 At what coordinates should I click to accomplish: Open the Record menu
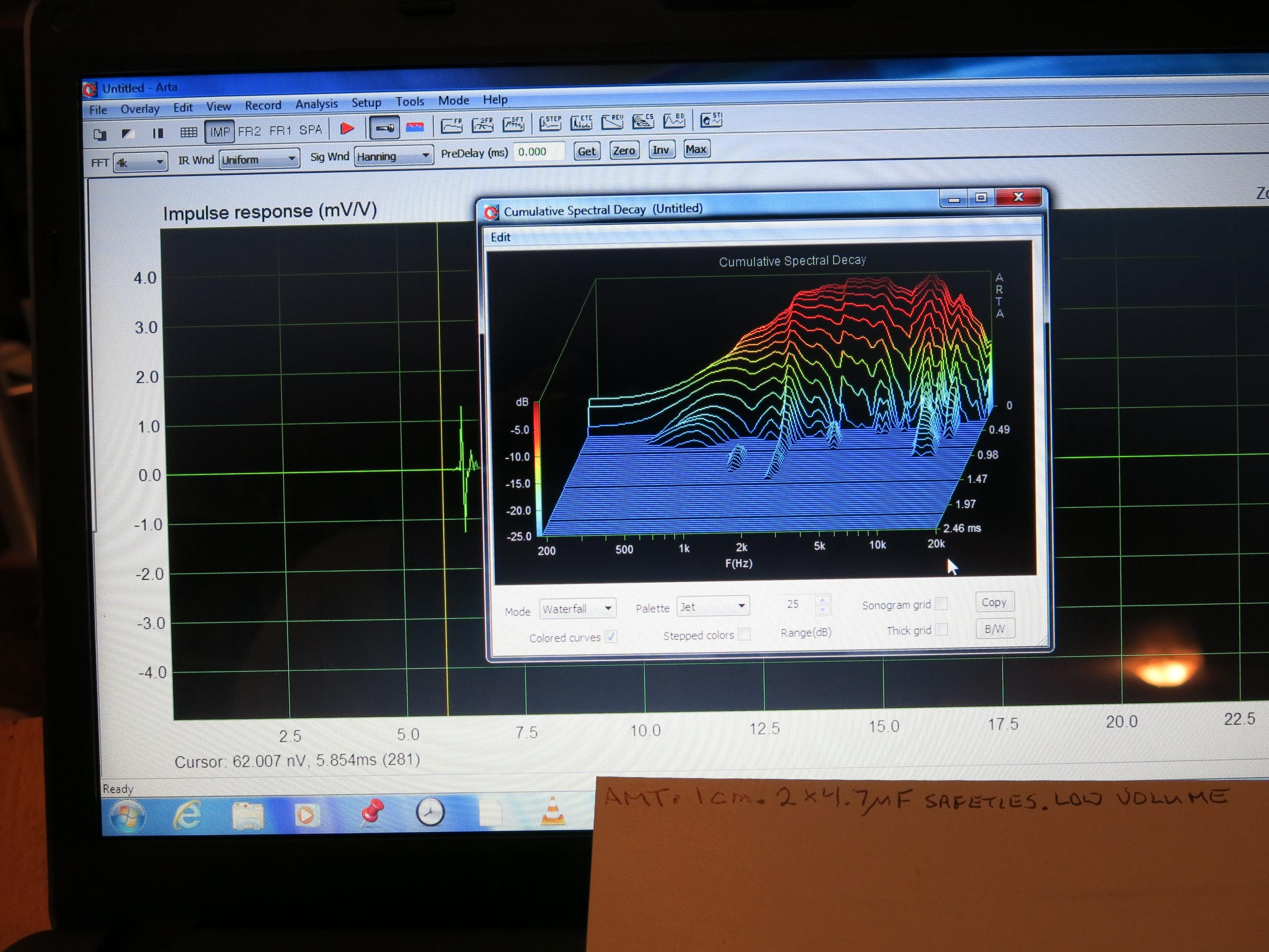coord(263,105)
